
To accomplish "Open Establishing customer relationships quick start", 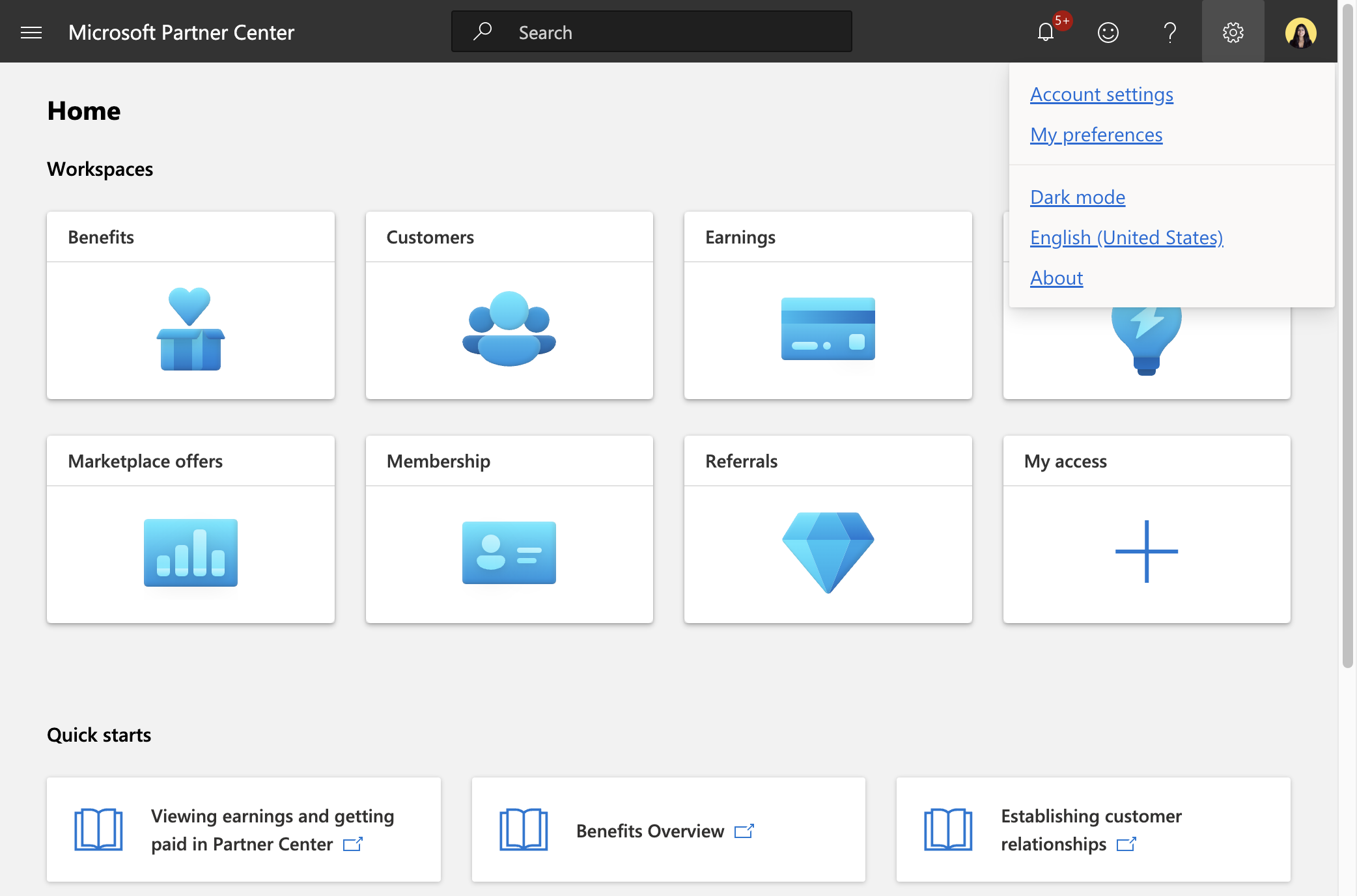I will (1093, 830).
